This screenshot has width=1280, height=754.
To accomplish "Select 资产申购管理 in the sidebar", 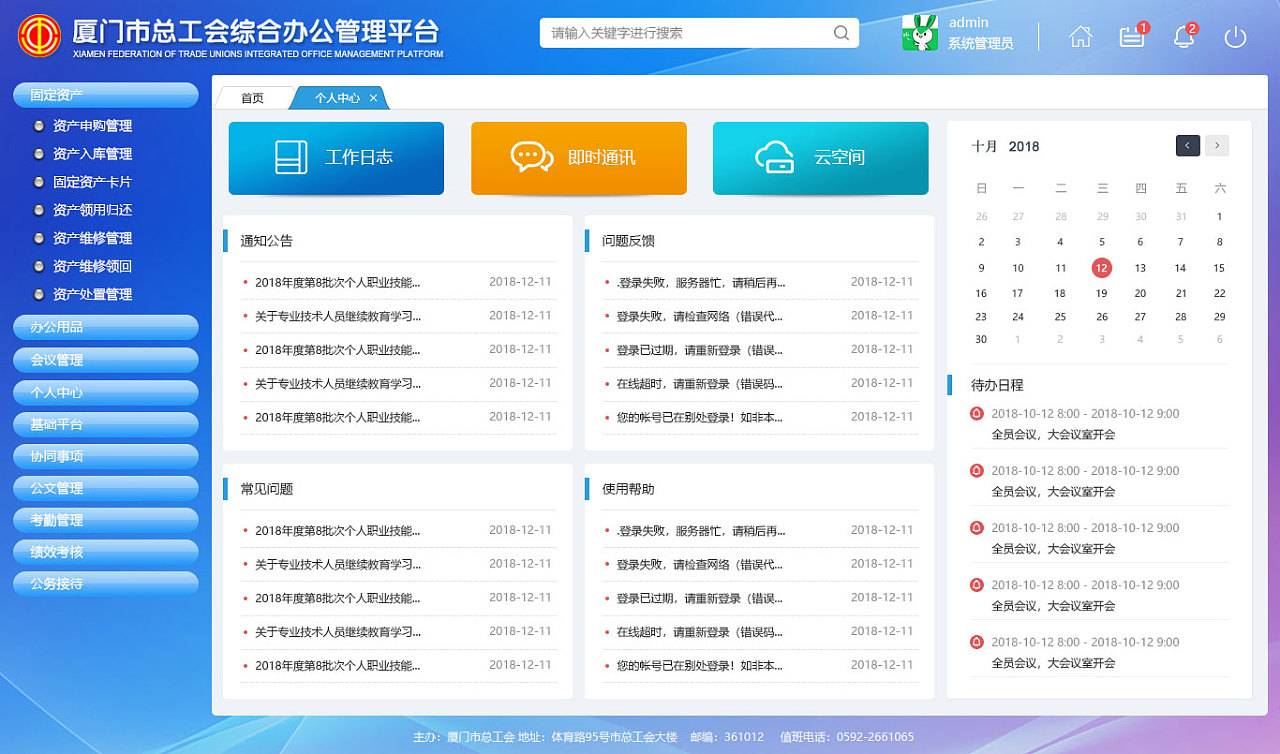I will (91, 126).
